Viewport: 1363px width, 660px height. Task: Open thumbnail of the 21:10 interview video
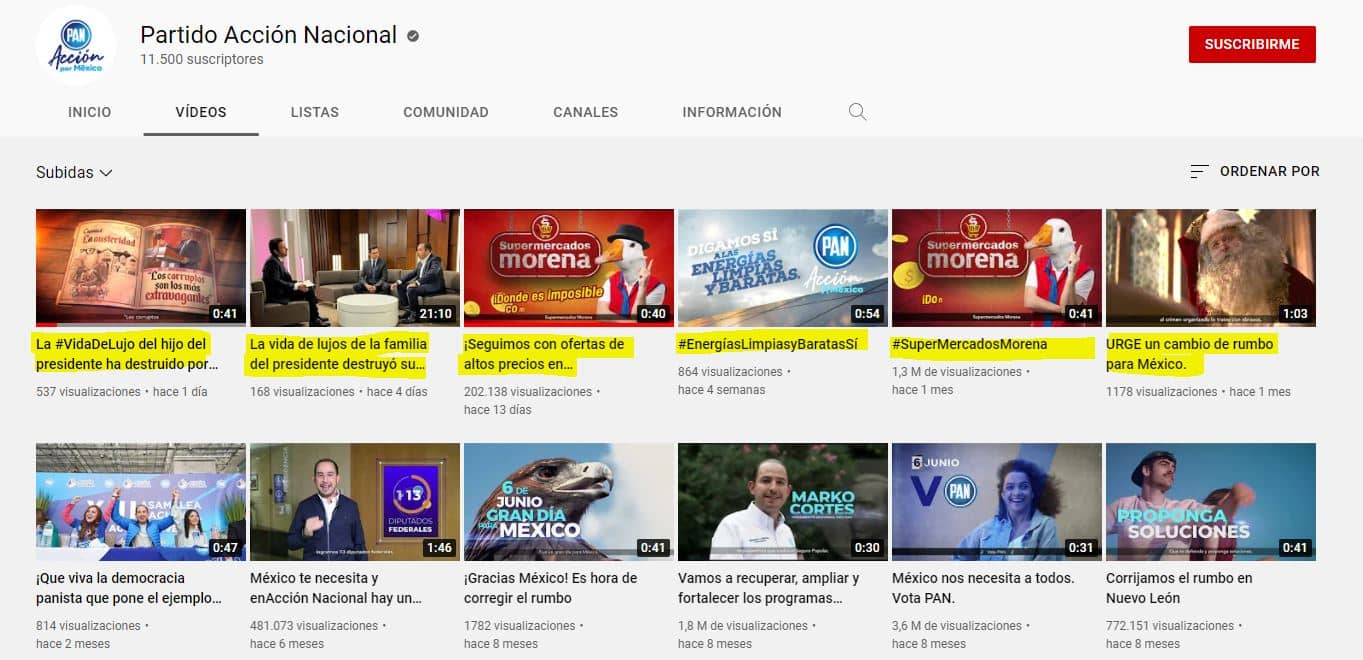click(355, 268)
